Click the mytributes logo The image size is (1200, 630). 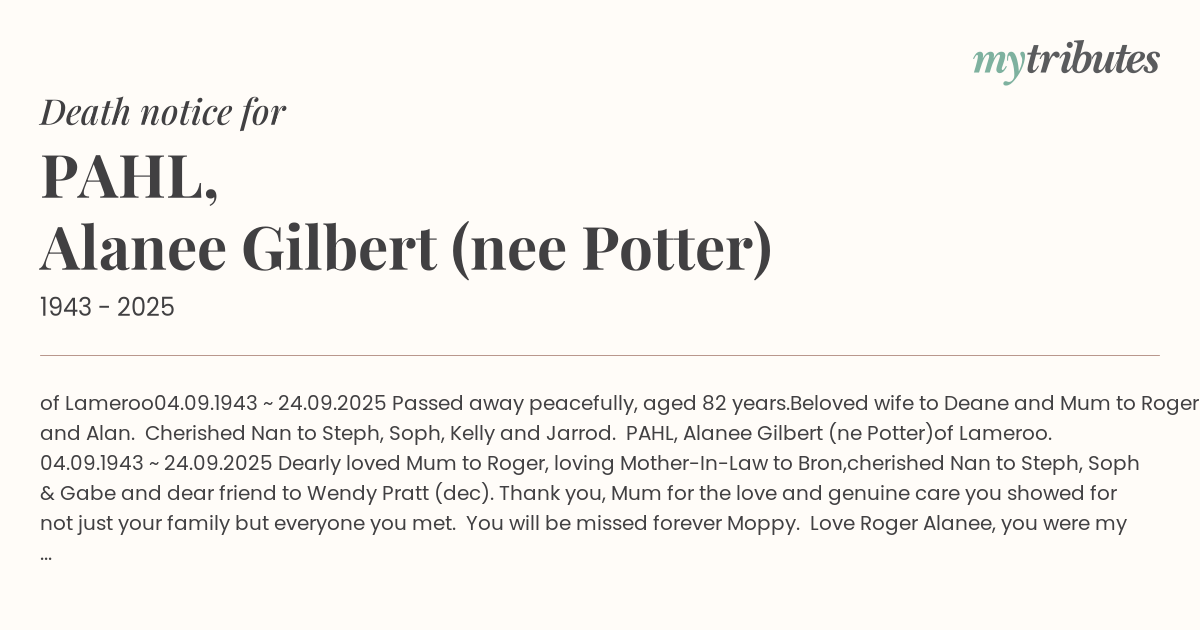click(1066, 61)
